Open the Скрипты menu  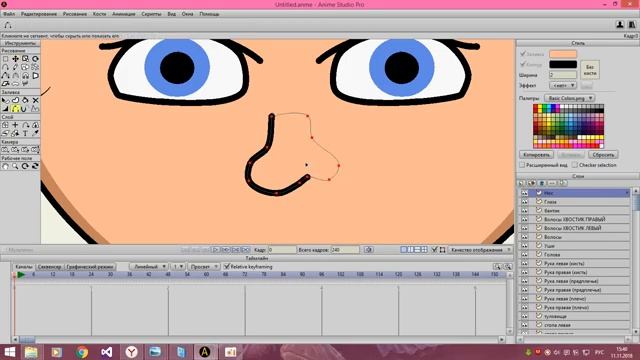tap(151, 14)
